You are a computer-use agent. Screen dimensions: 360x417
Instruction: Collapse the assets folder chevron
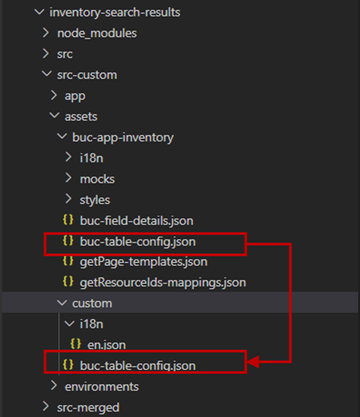pos(54,116)
